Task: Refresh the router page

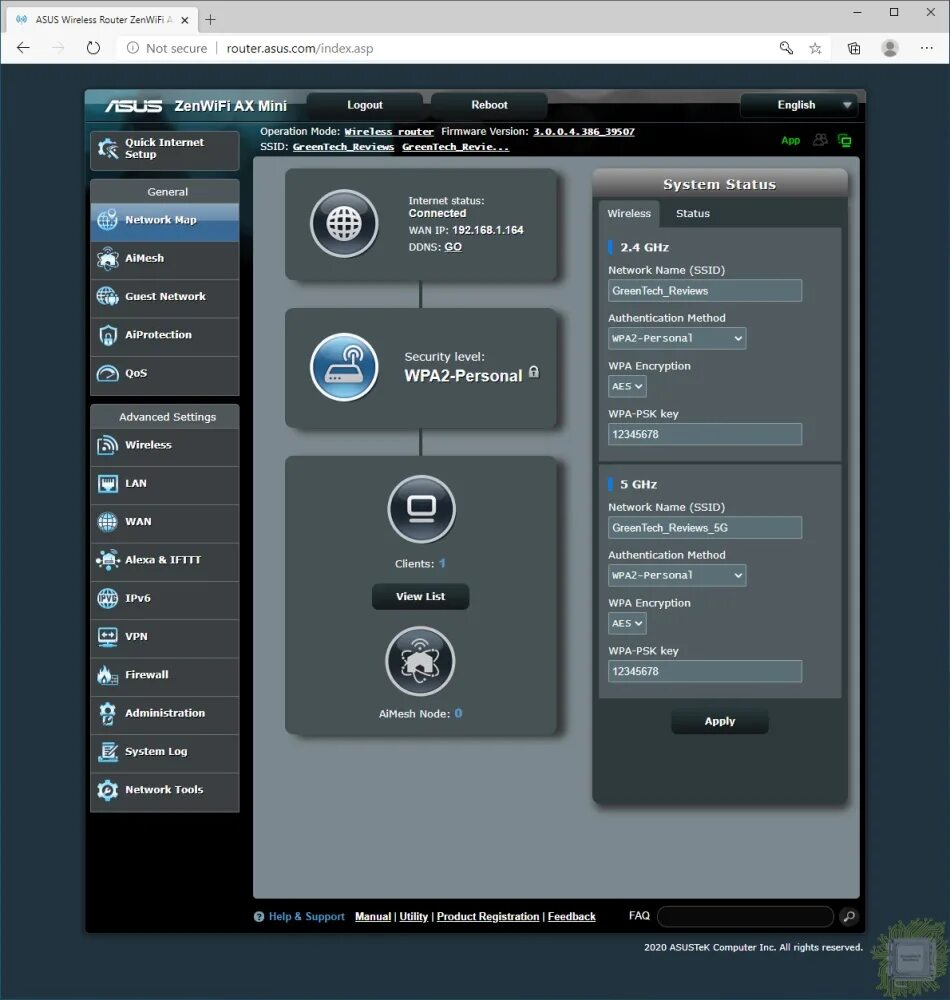Action: click(x=93, y=48)
